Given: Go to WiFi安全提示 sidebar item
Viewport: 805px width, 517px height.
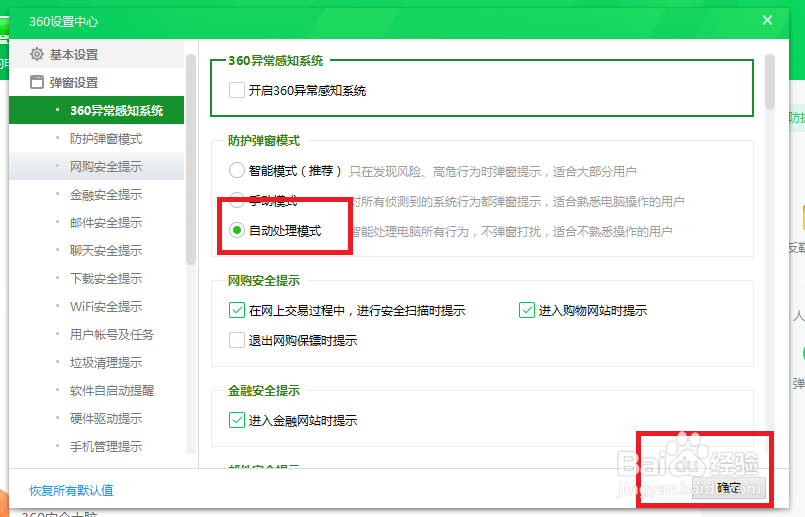Looking at the screenshot, I should [96, 307].
